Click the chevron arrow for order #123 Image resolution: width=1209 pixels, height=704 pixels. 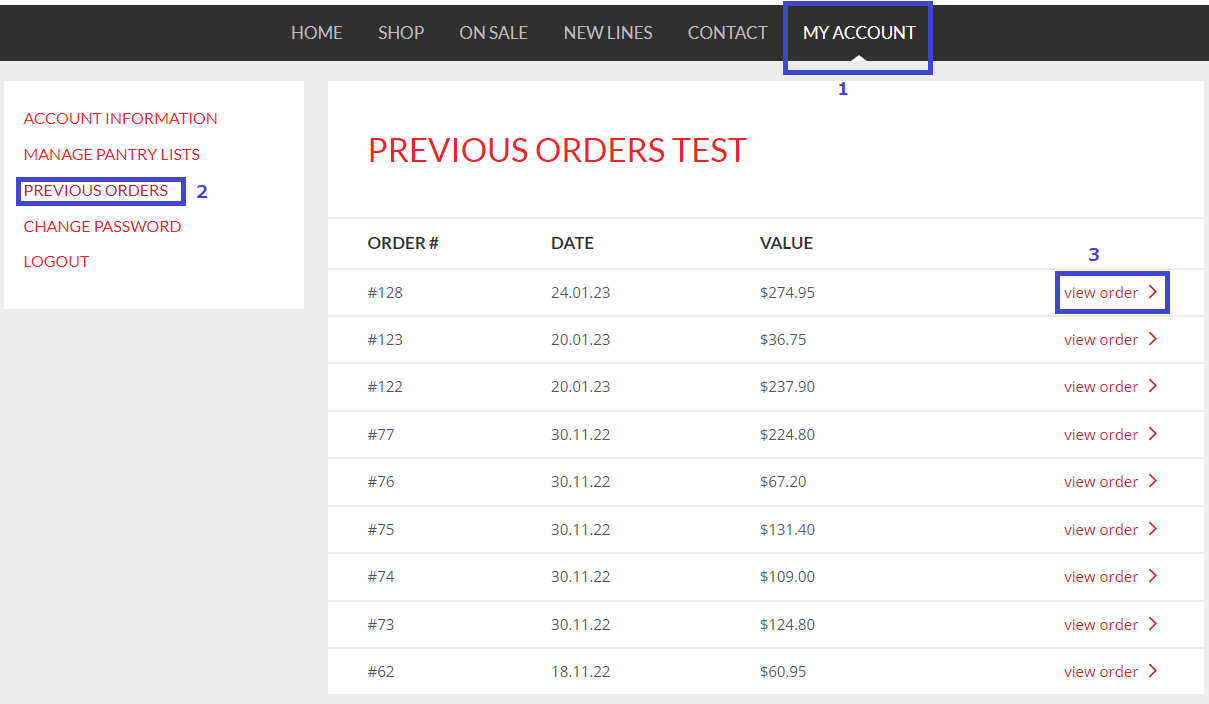click(x=1153, y=339)
